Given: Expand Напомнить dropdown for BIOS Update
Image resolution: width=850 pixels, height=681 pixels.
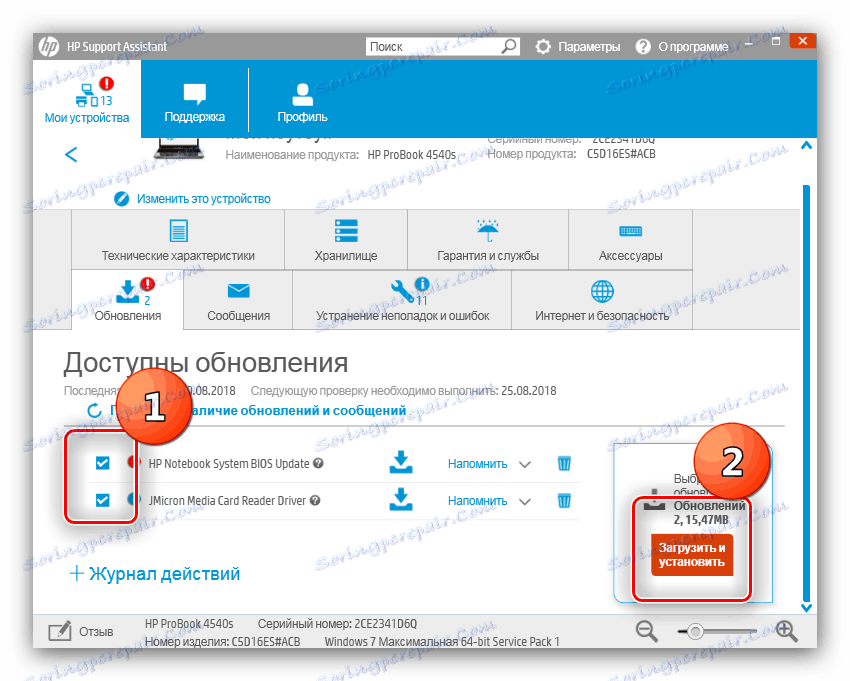Looking at the screenshot, I should pyautogui.click(x=525, y=465).
